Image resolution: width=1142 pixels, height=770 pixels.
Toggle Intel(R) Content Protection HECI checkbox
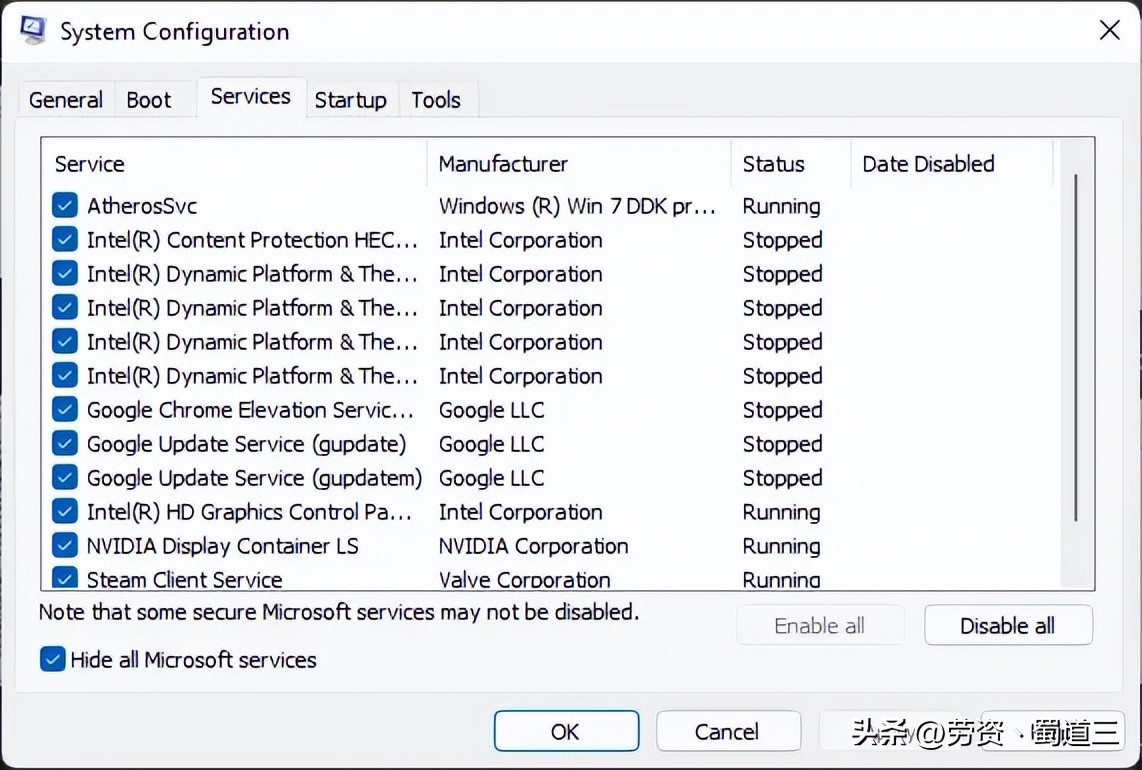point(65,240)
